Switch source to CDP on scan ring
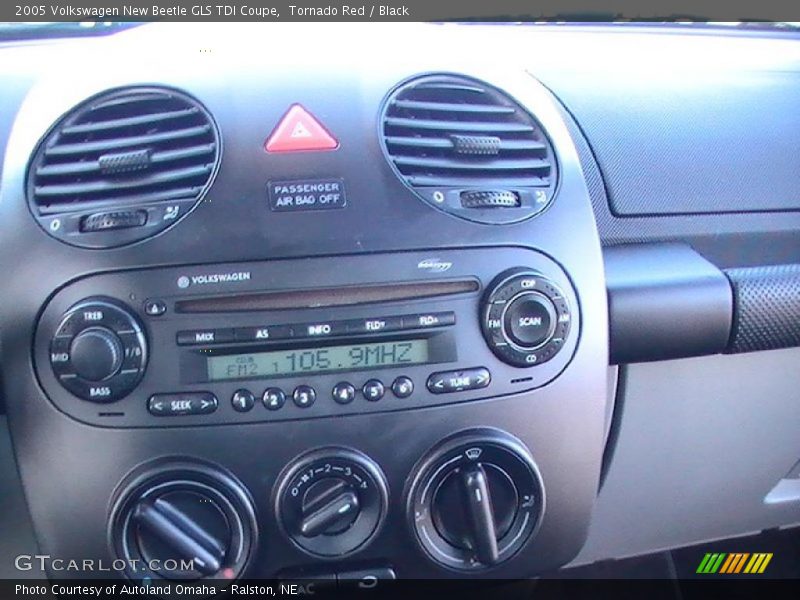Screen dimensions: 800x600 tap(529, 283)
